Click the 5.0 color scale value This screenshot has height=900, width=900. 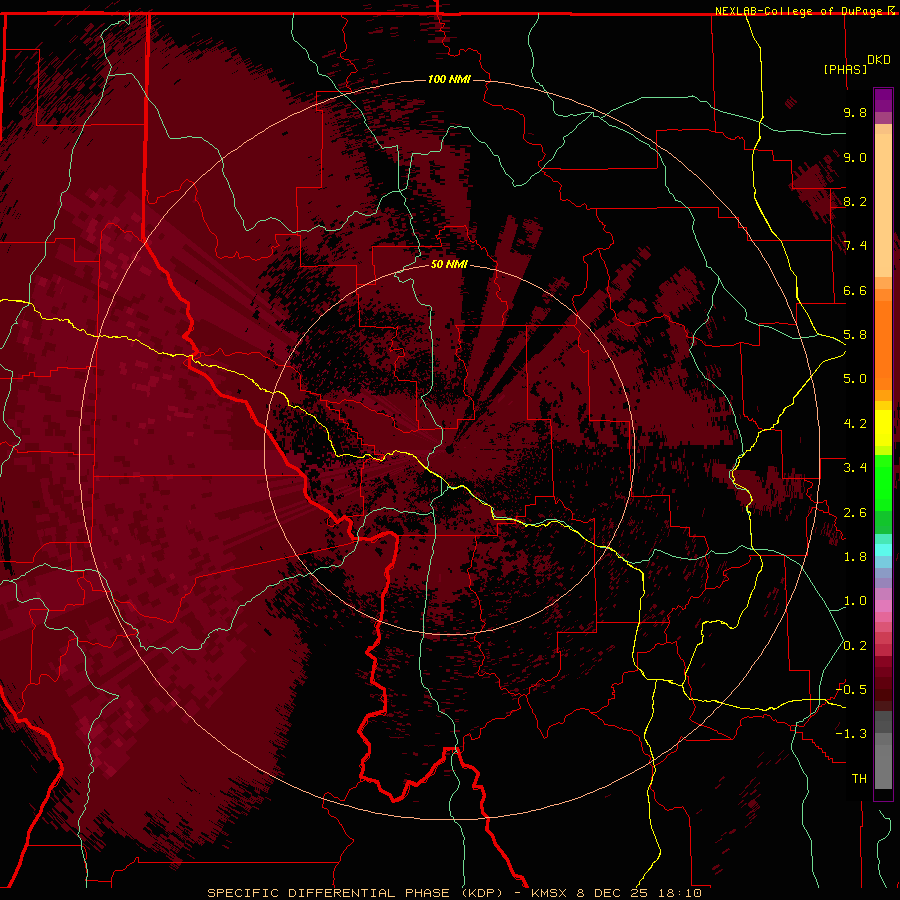tap(855, 379)
